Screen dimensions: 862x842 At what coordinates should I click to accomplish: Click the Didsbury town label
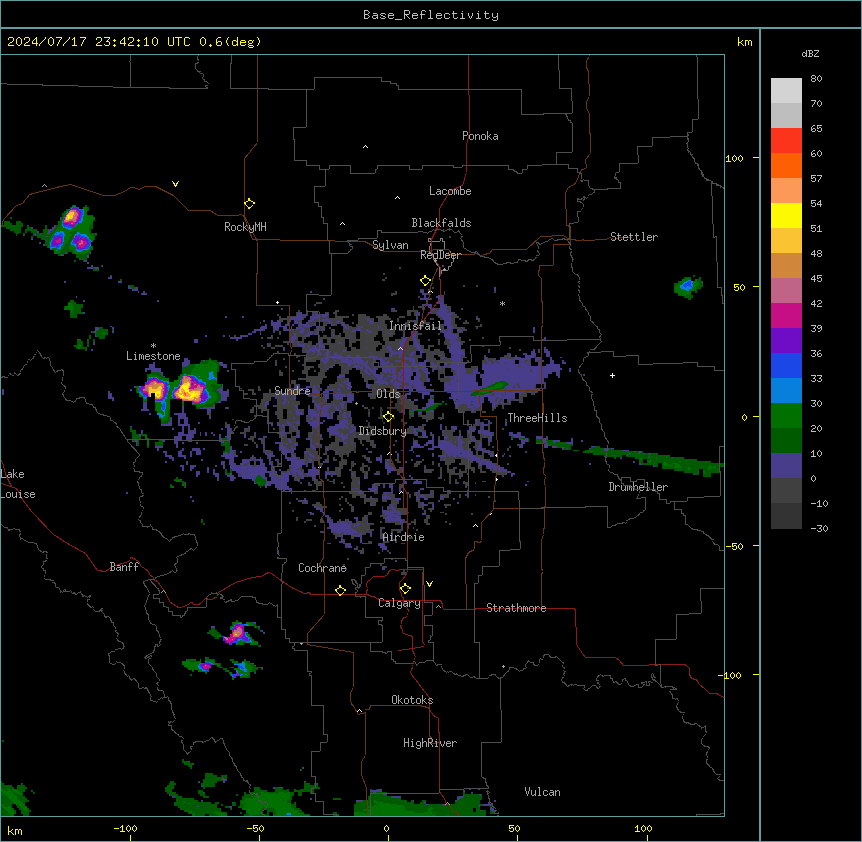pos(383,431)
